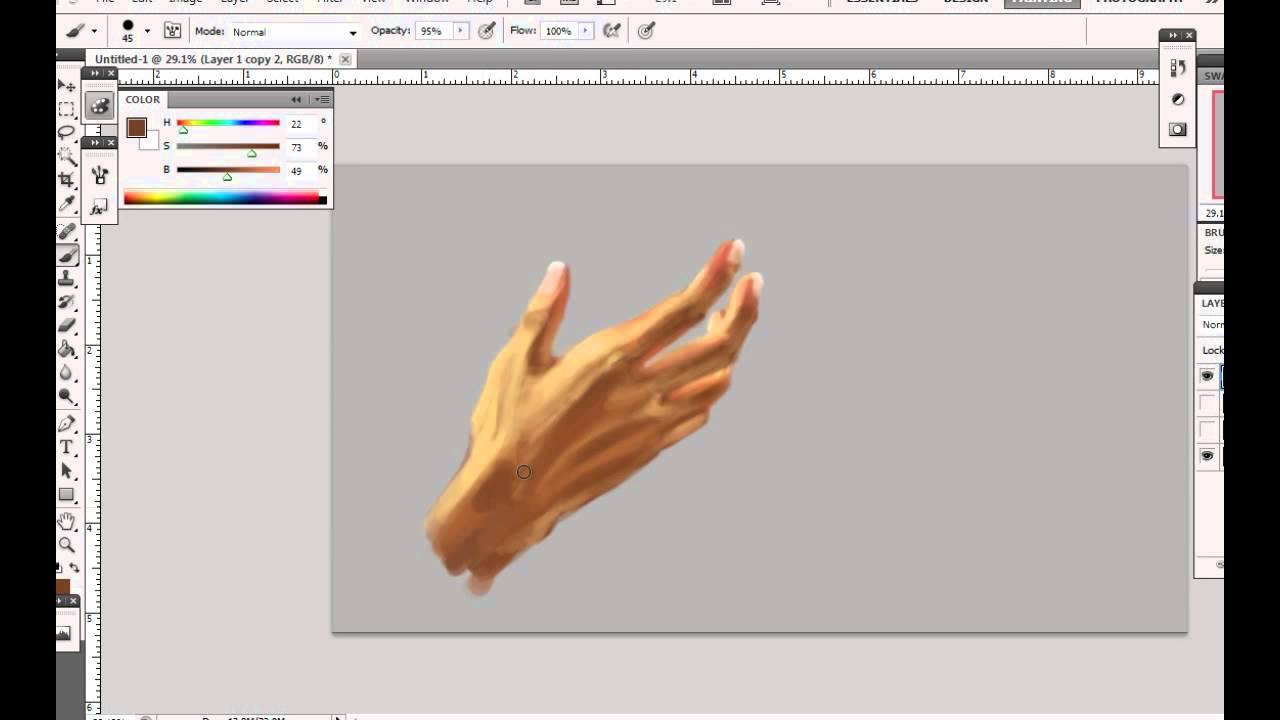The height and width of the screenshot is (720, 1280).
Task: Click the brightness value field
Action: pos(300,171)
